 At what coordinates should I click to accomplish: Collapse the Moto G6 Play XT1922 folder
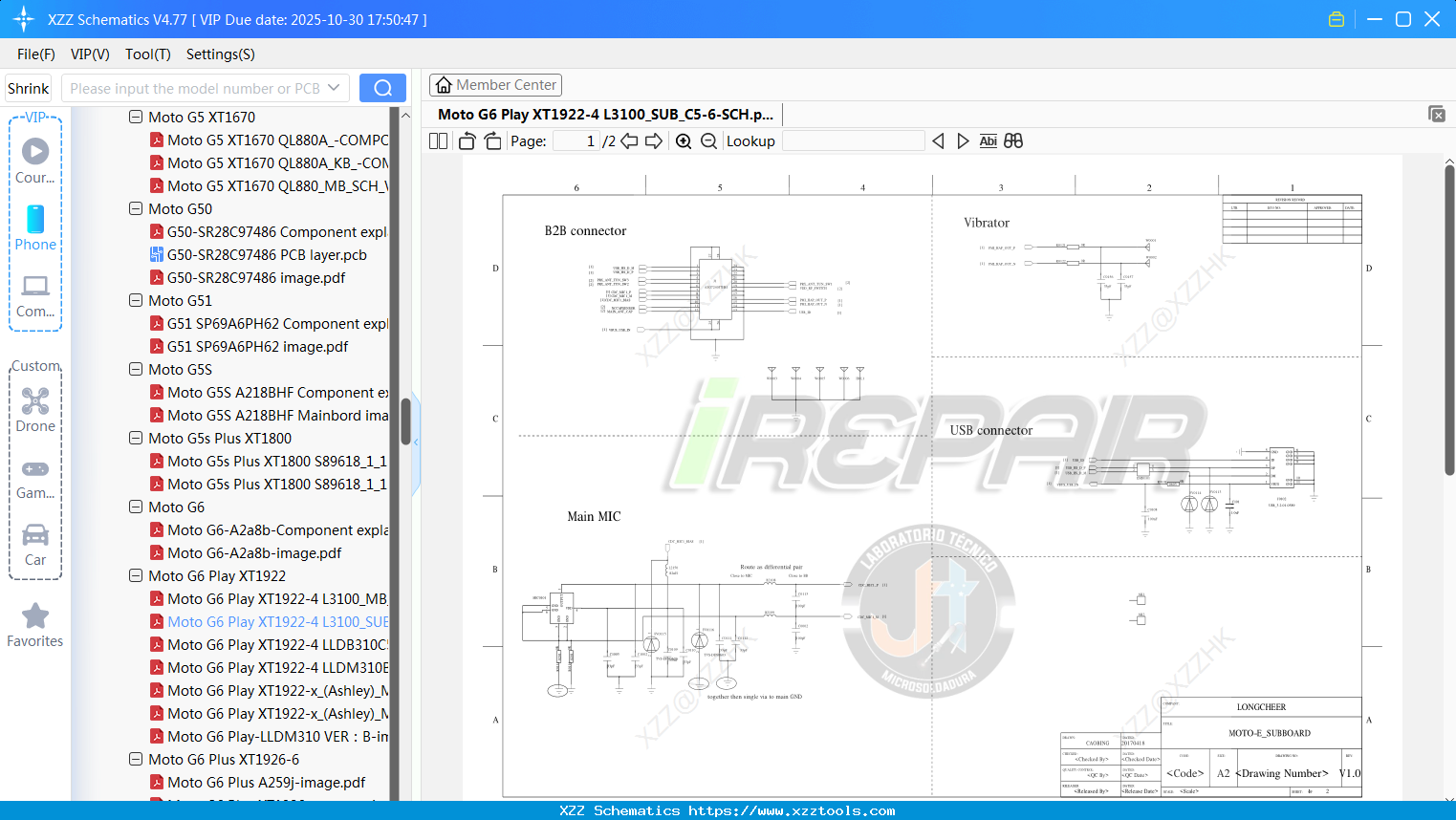[x=136, y=575]
